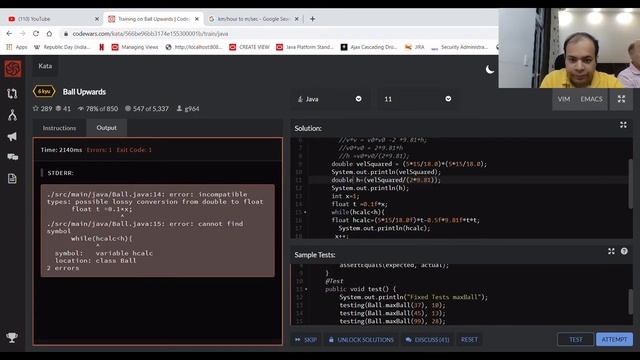This screenshot has height=360, width=640.
Task: Toggle EMACS editor mode
Action: point(591,99)
